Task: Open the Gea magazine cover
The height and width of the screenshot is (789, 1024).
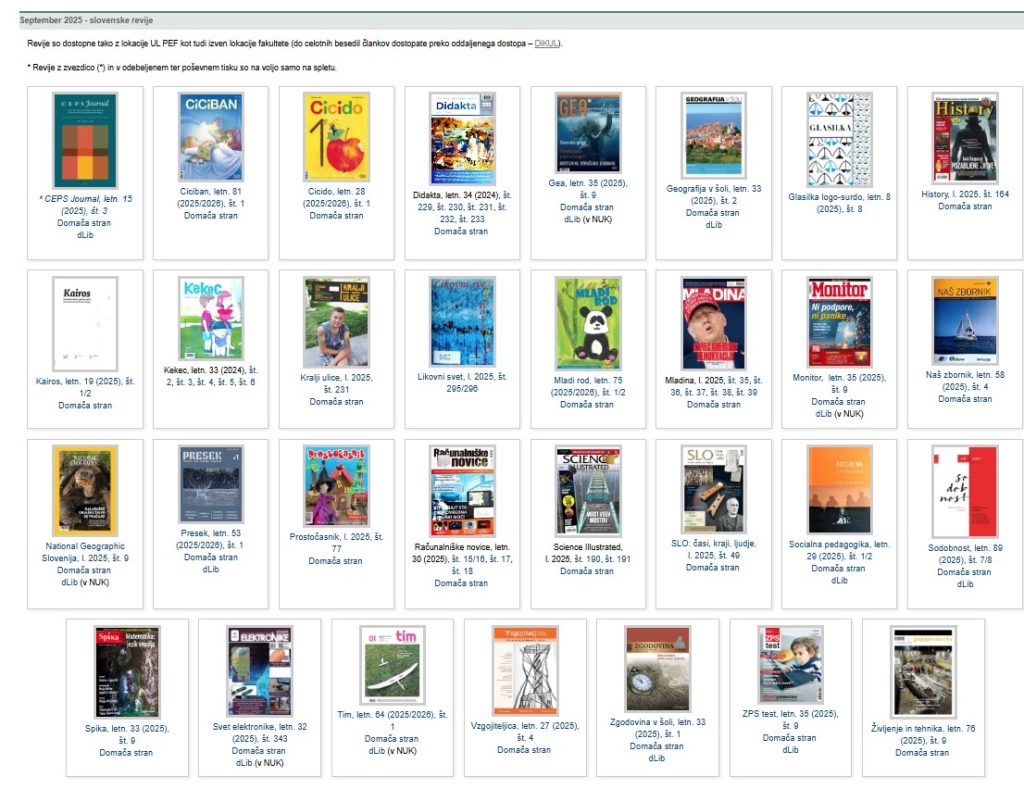Action: click(x=588, y=133)
